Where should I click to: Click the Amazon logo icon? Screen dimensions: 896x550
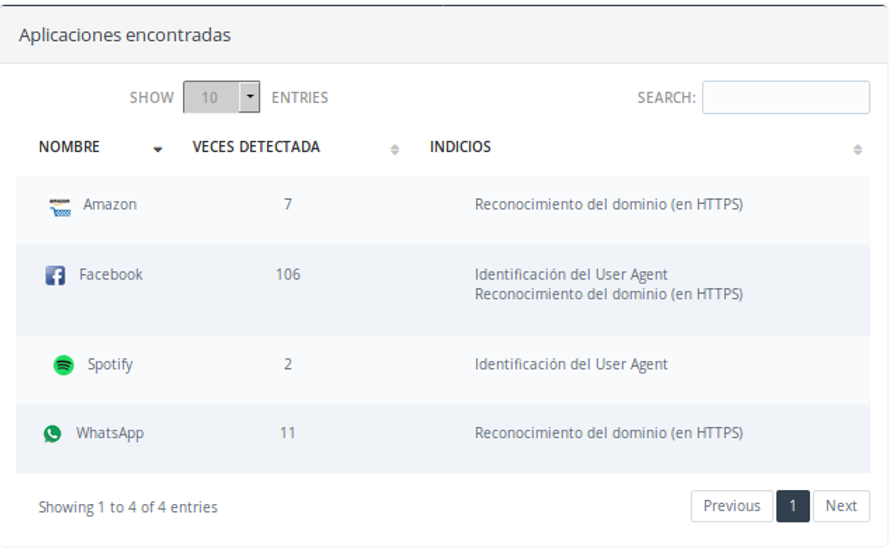[60, 207]
